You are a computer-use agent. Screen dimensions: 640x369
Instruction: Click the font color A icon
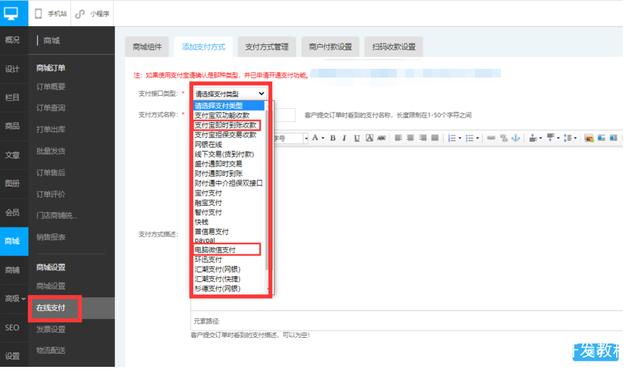click(315, 138)
